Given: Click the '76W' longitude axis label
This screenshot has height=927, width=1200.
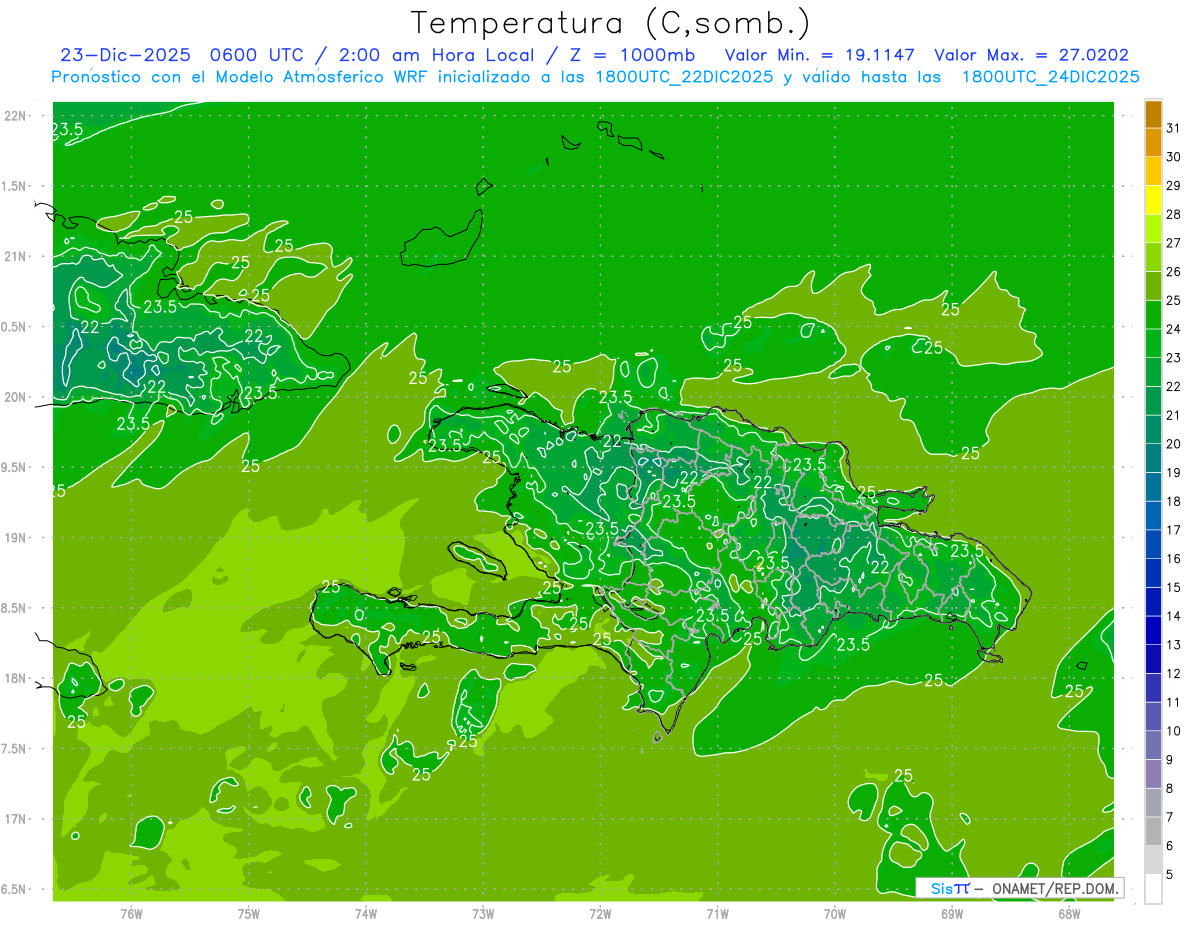Looking at the screenshot, I should (x=131, y=912).
